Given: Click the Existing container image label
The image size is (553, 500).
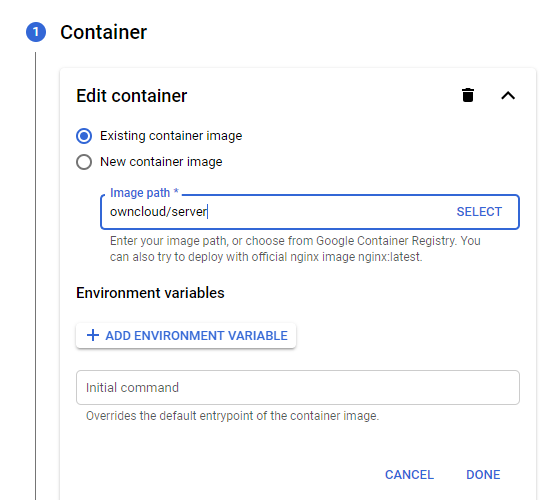Looking at the screenshot, I should coord(171,136).
